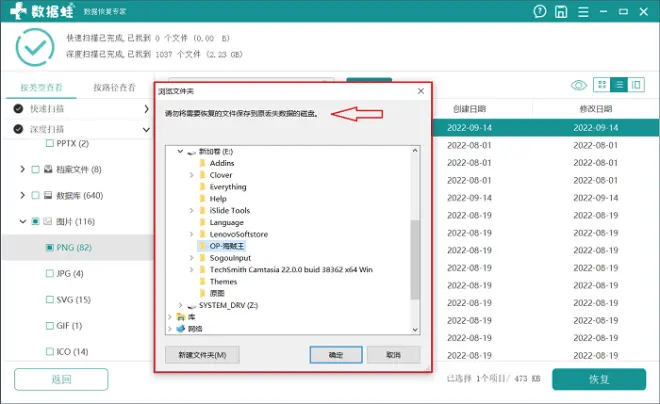The height and width of the screenshot is (404, 660).
Task: Click the 取消 button in dialog
Action: [x=394, y=355]
